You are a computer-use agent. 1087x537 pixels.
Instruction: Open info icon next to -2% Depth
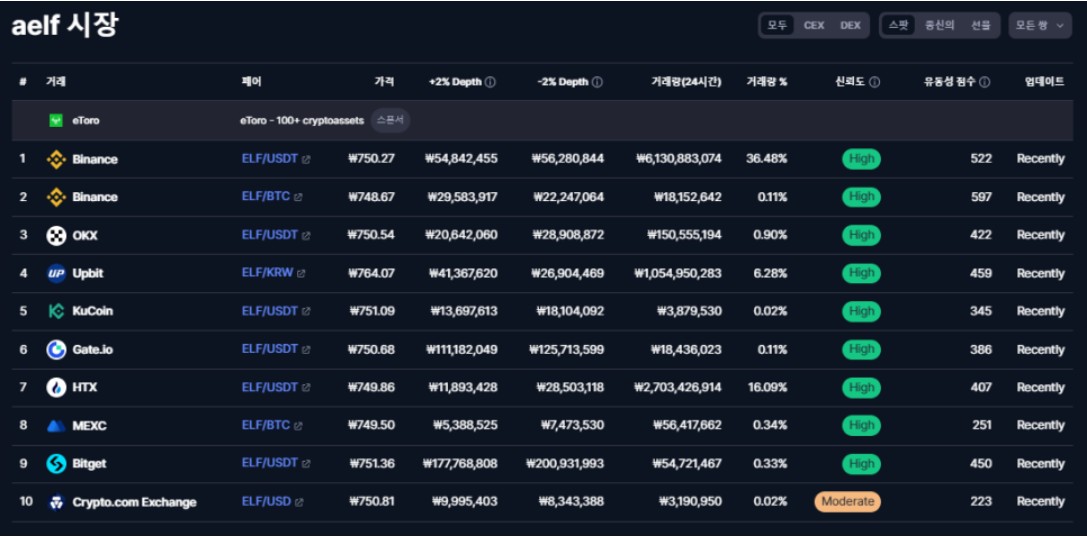(597, 82)
